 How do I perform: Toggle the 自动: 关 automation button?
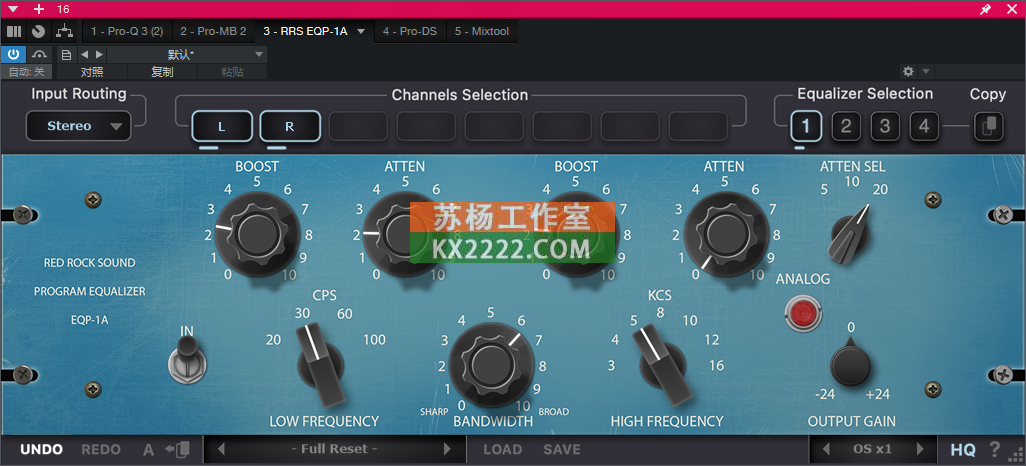pos(27,72)
